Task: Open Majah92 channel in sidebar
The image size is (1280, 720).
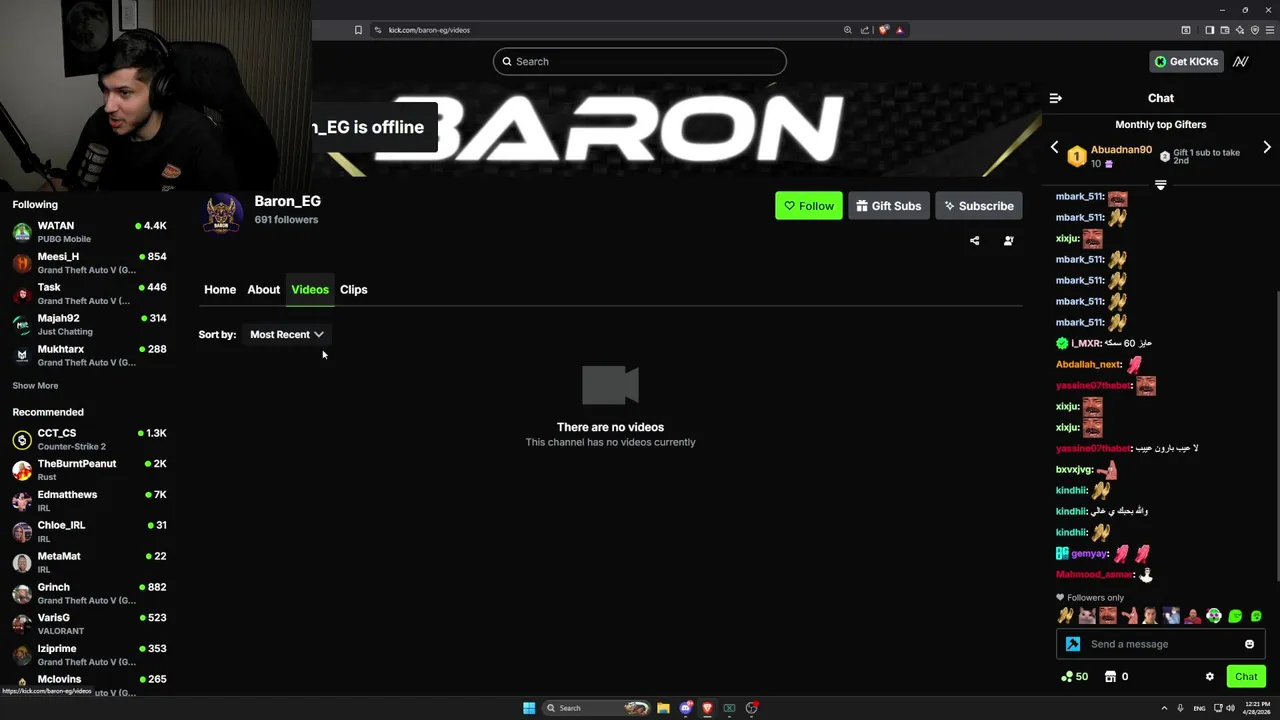Action: [x=90, y=324]
